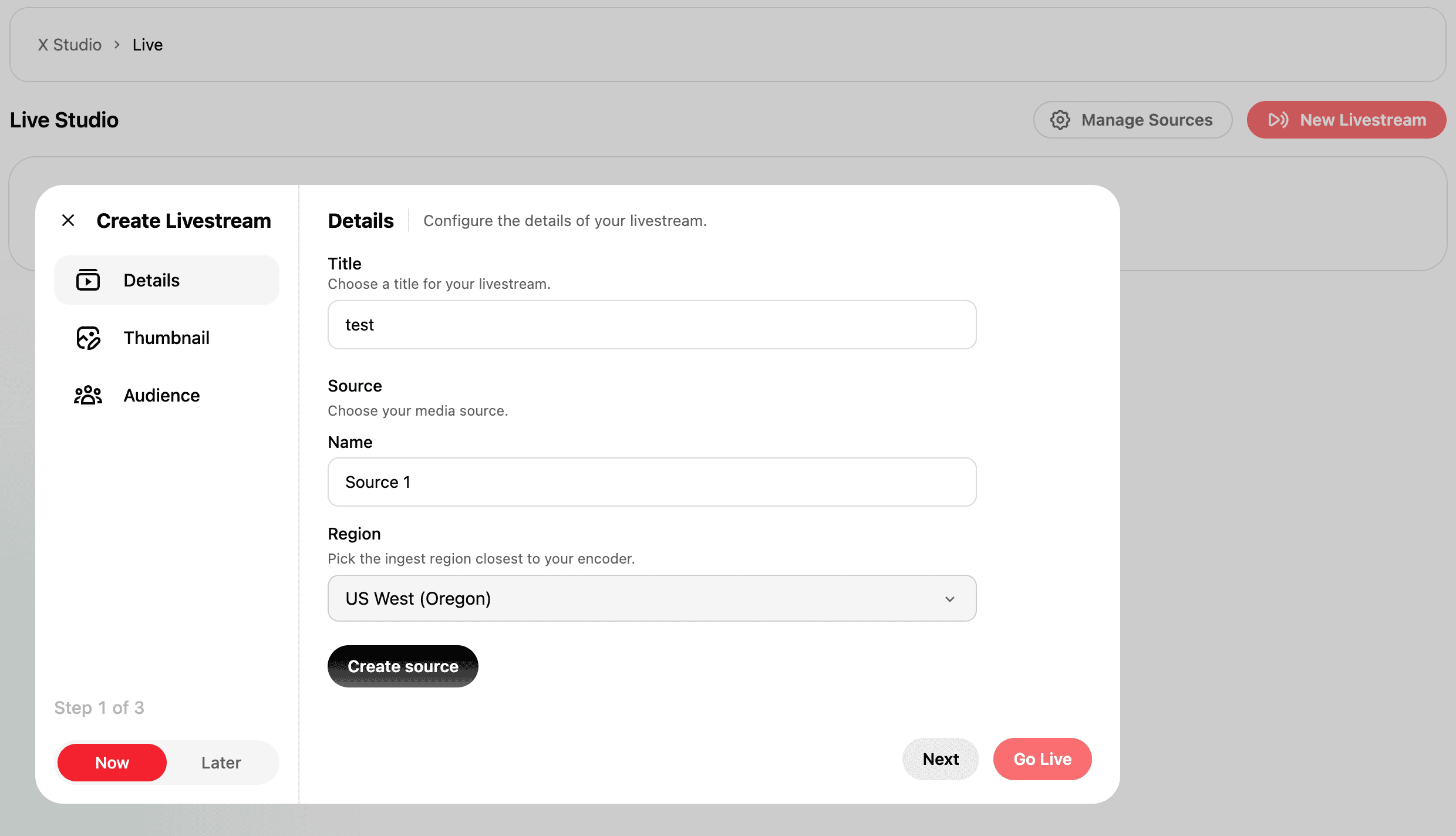
Task: Focus the source Name field Source 1
Action: (652, 482)
